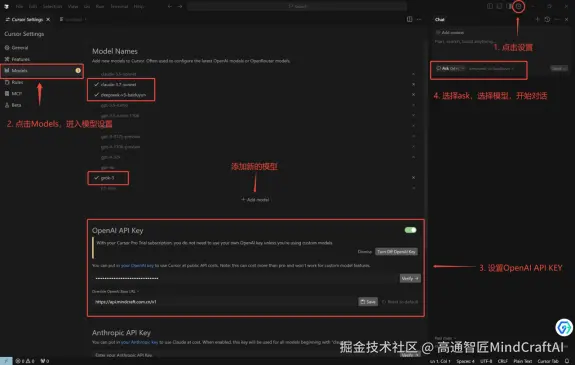Open the Terminal menu
The image size is (575, 365).
119,6
